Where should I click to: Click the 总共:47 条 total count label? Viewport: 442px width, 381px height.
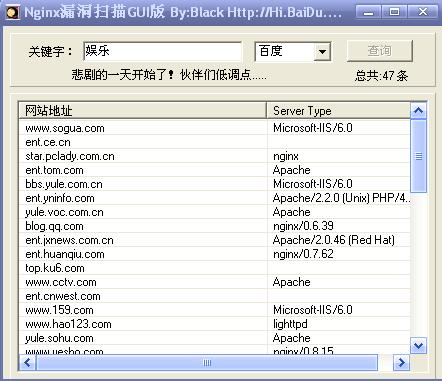(x=382, y=76)
